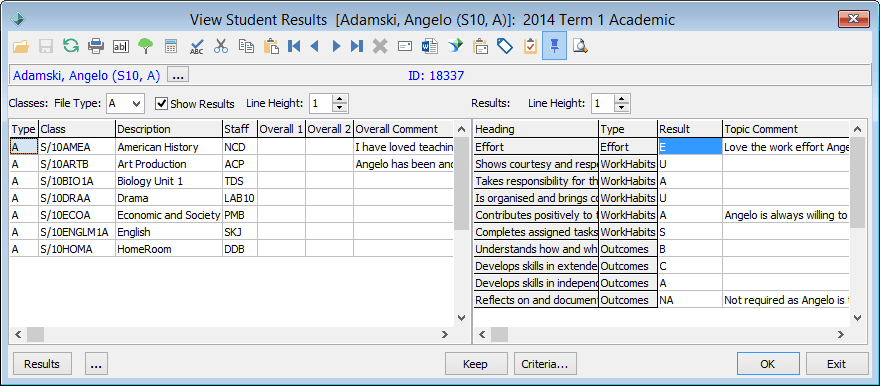This screenshot has height=386, width=880.
Task: Click the Overall Comment column header
Action: pyautogui.click(x=404, y=129)
